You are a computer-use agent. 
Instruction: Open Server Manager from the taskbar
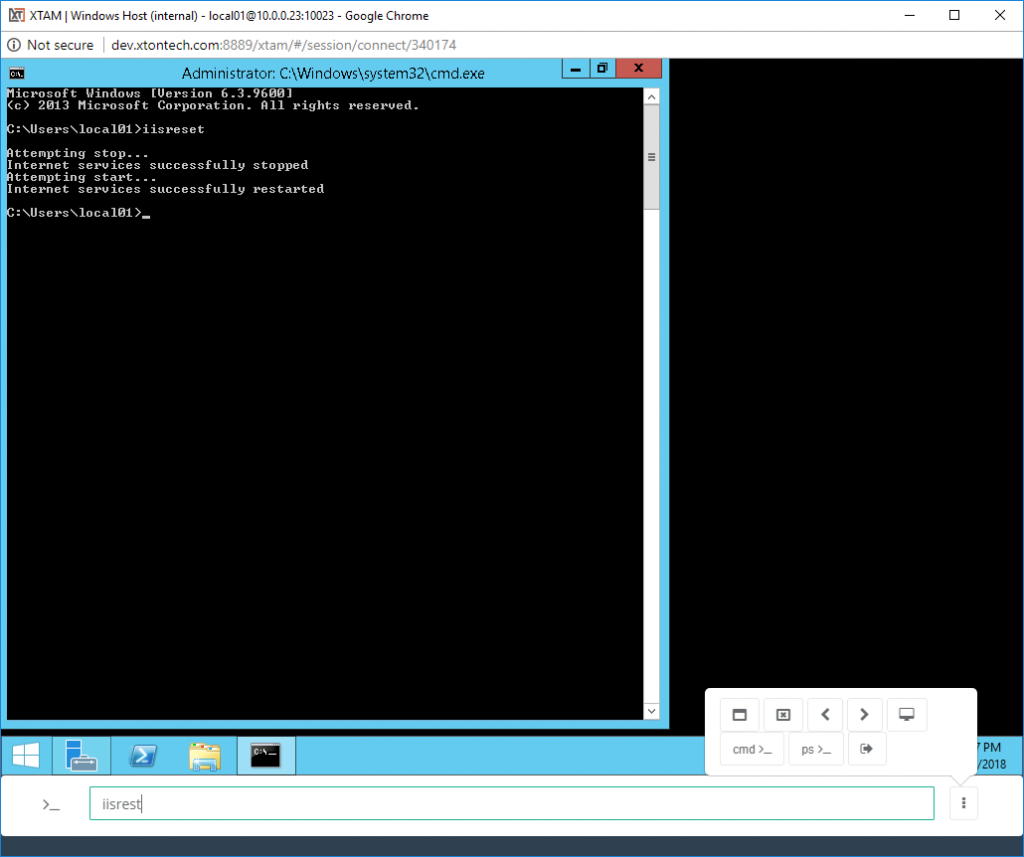(x=81, y=756)
